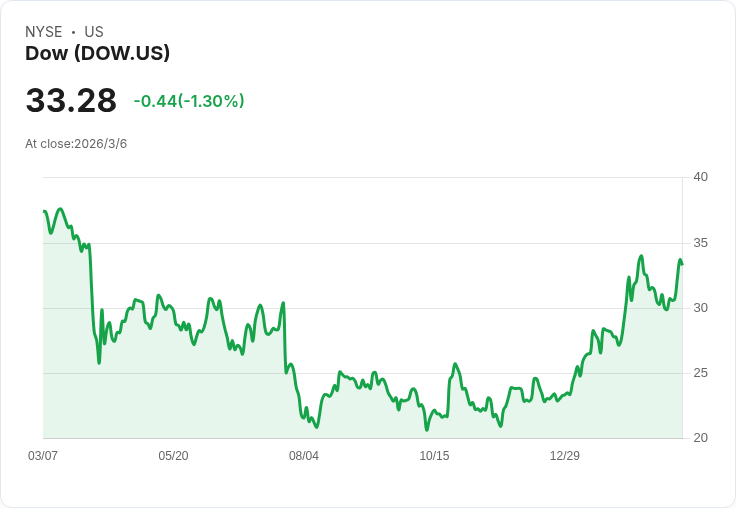The height and width of the screenshot is (508, 736).
Task: Click the price line's recent peak near 34
Action: point(641,256)
